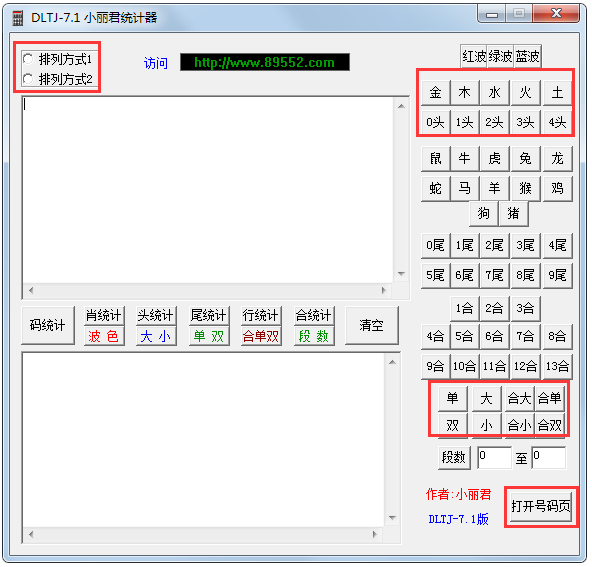592x567 pixels.
Task: Minimize the DLTJ-7.1 window
Action: click(x=492, y=14)
